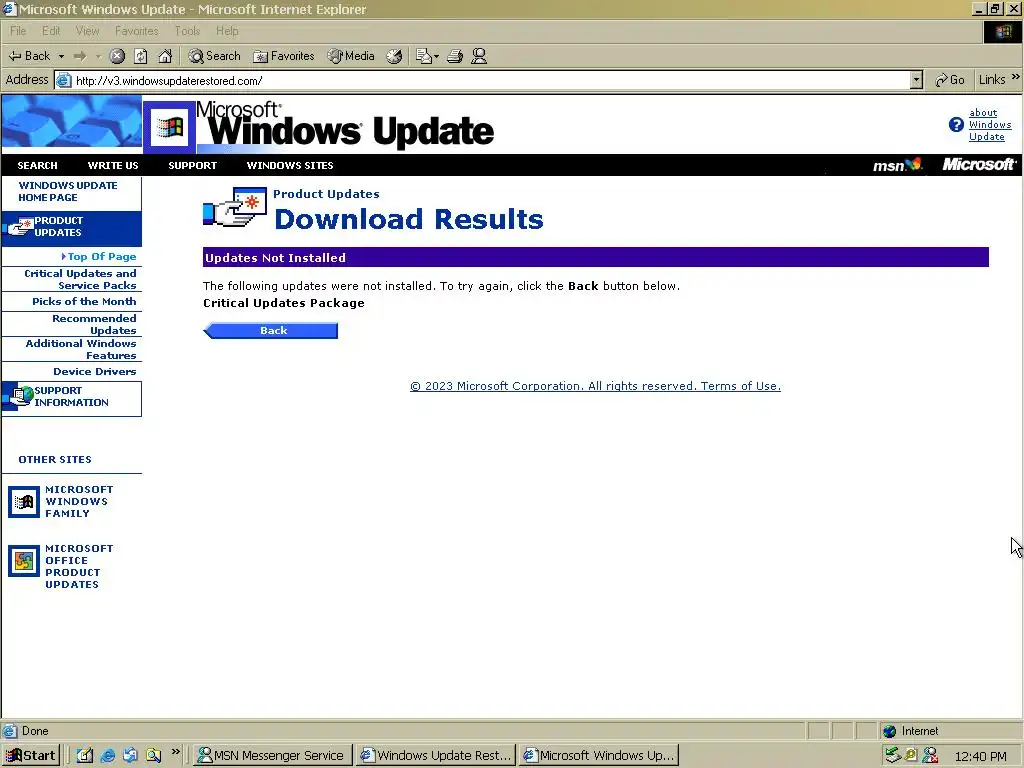The height and width of the screenshot is (768, 1024).
Task: Open the Media bar from toolbar
Action: point(351,56)
